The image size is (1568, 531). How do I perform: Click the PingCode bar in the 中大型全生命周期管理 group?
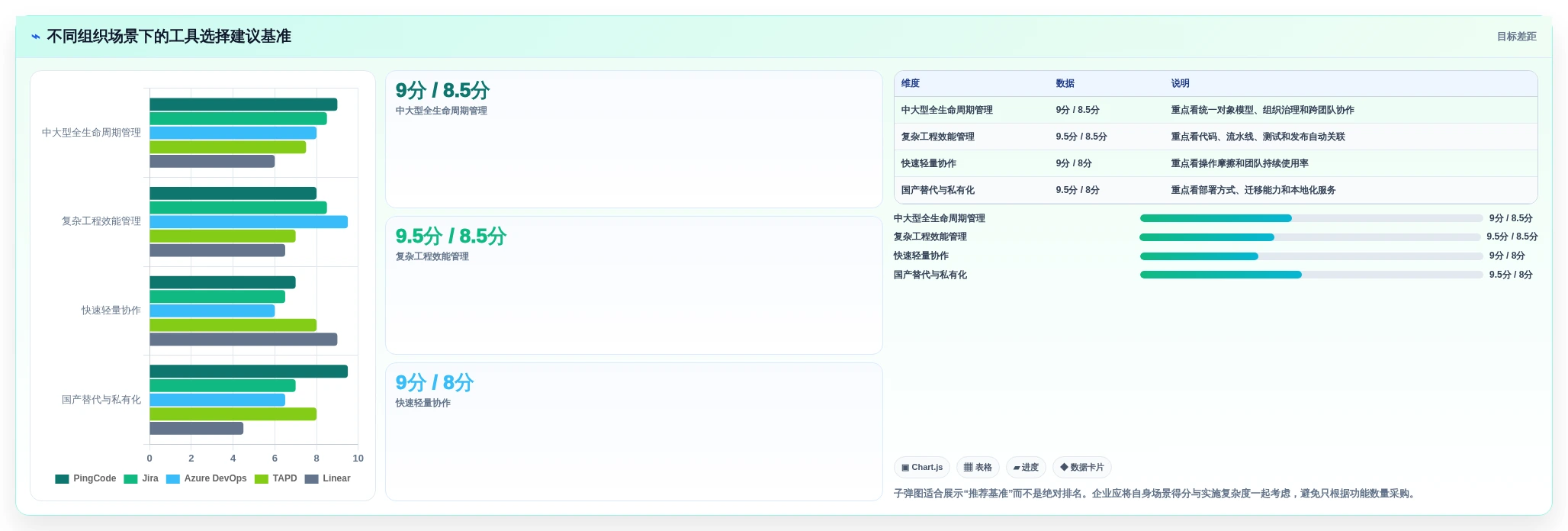coord(243,105)
